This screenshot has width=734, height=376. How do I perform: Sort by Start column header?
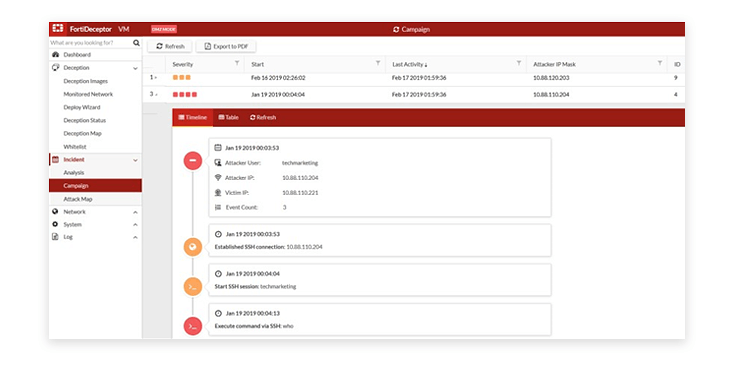[257, 64]
